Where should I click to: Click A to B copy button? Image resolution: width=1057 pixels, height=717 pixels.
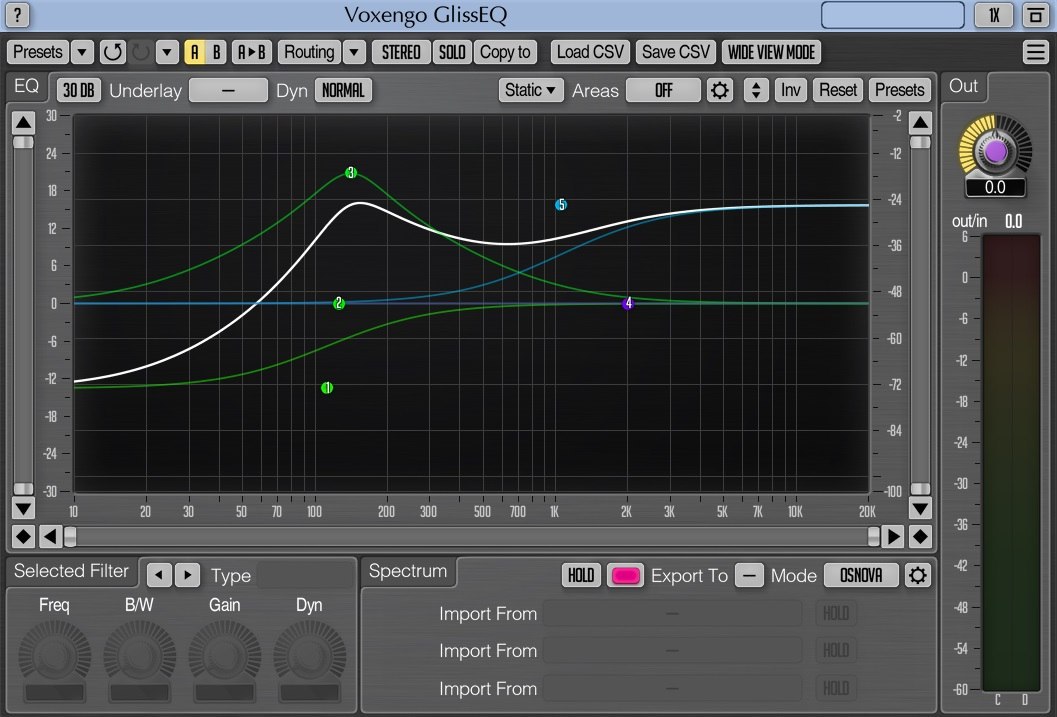252,52
